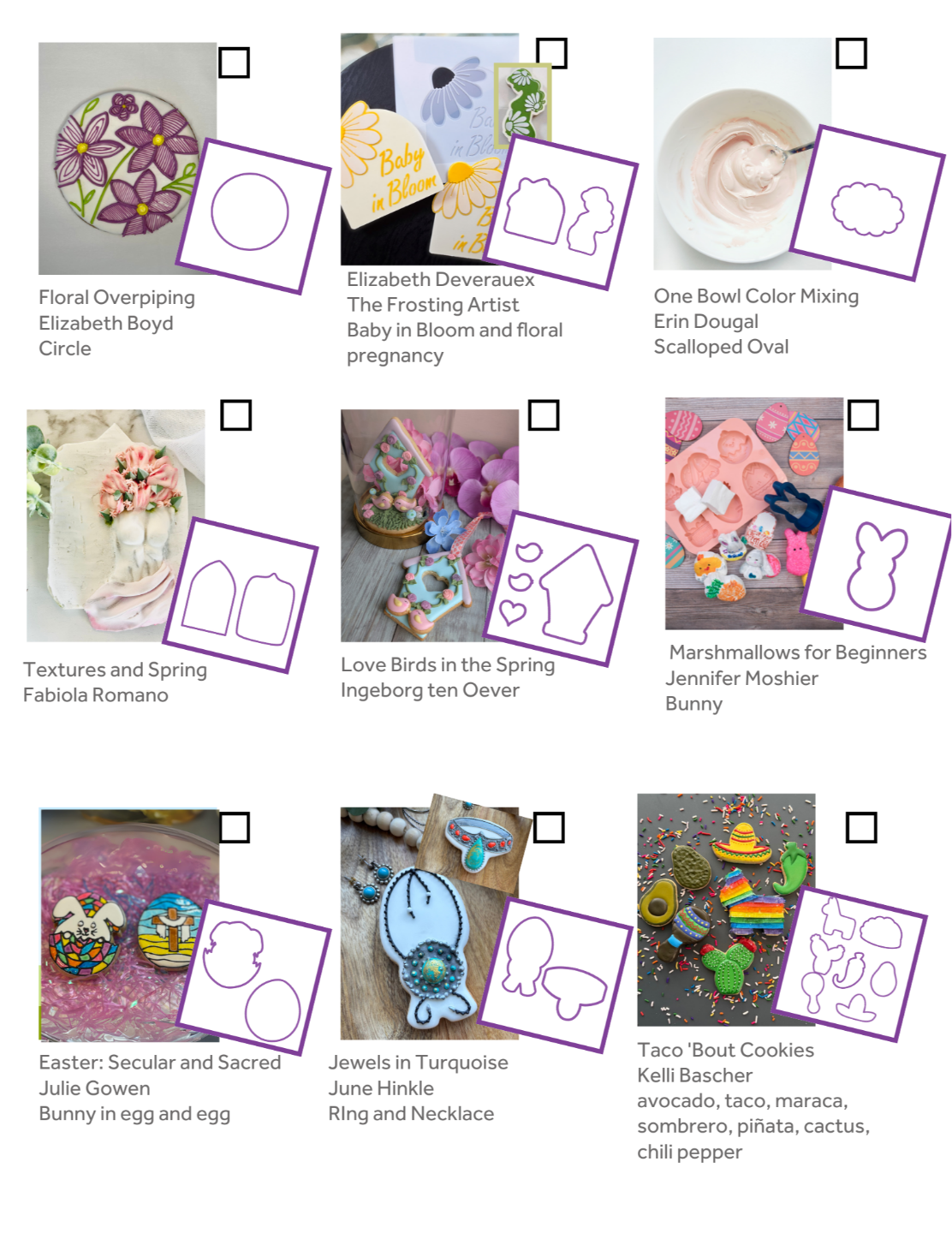The width and height of the screenshot is (952, 1233).
Task: Mark the Easter: Secular and Sacred checkbox
Action: (x=234, y=828)
